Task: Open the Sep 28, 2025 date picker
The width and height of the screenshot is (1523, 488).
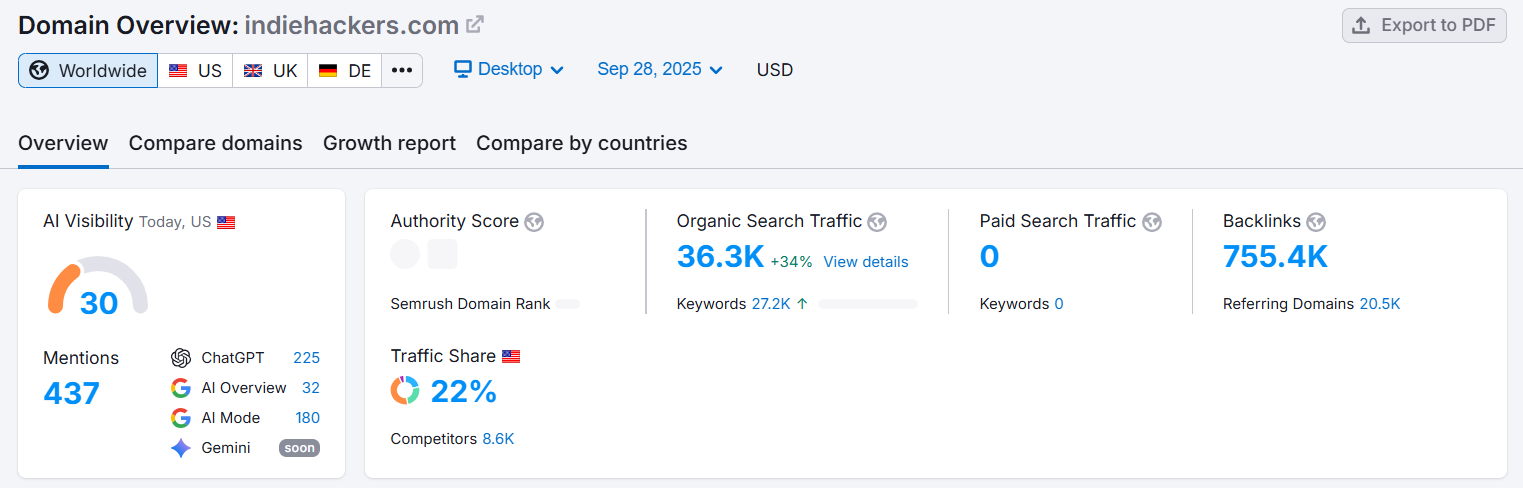Action: 660,69
